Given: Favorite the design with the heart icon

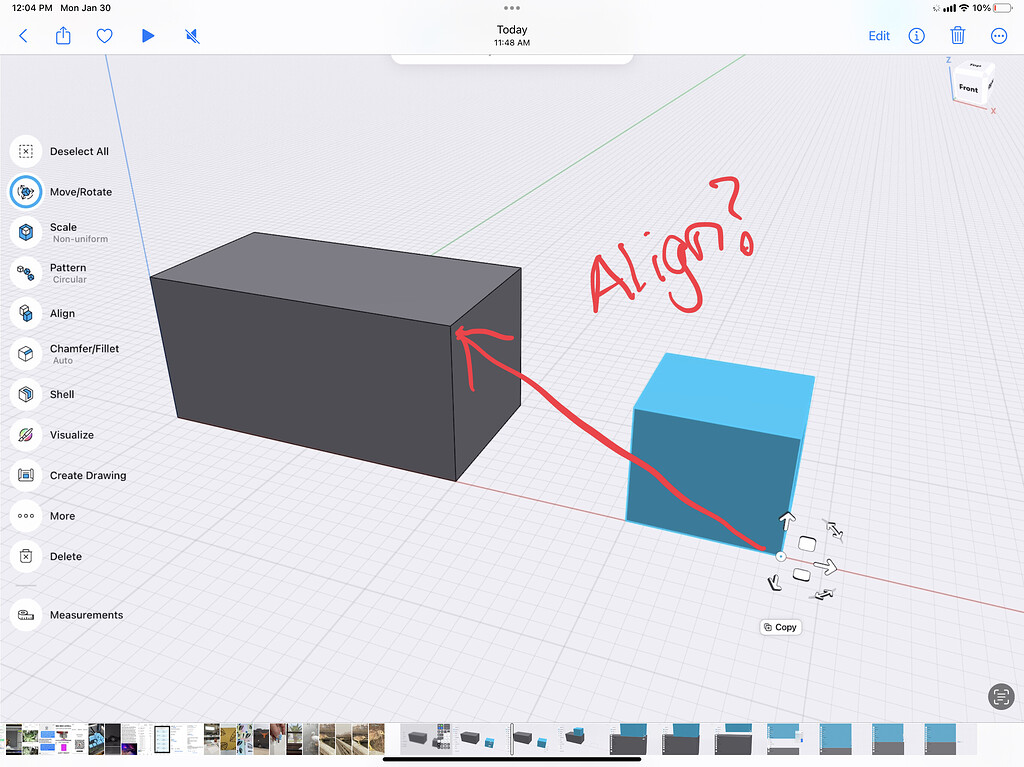Looking at the screenshot, I should [104, 35].
